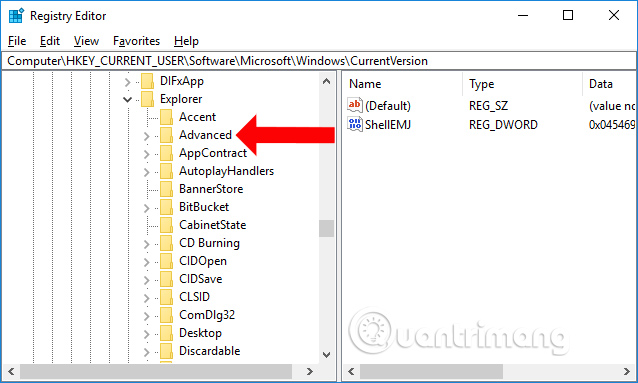Viewport: 638px width, 383px height.
Task: Click the CIDOpen folder icon
Action: click(166, 261)
